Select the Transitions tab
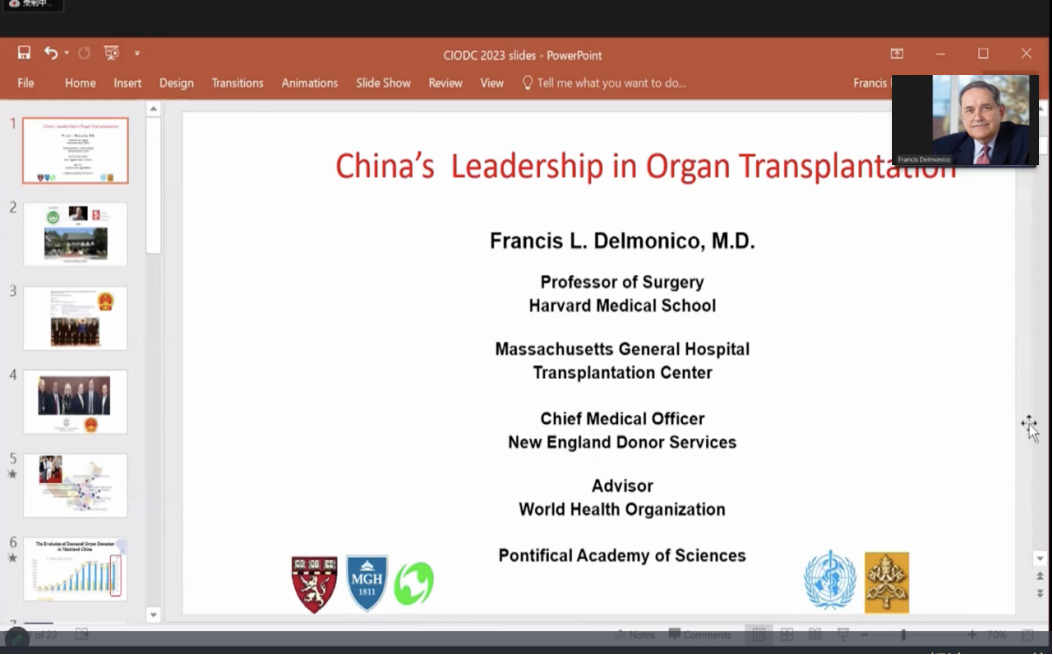 238,83
